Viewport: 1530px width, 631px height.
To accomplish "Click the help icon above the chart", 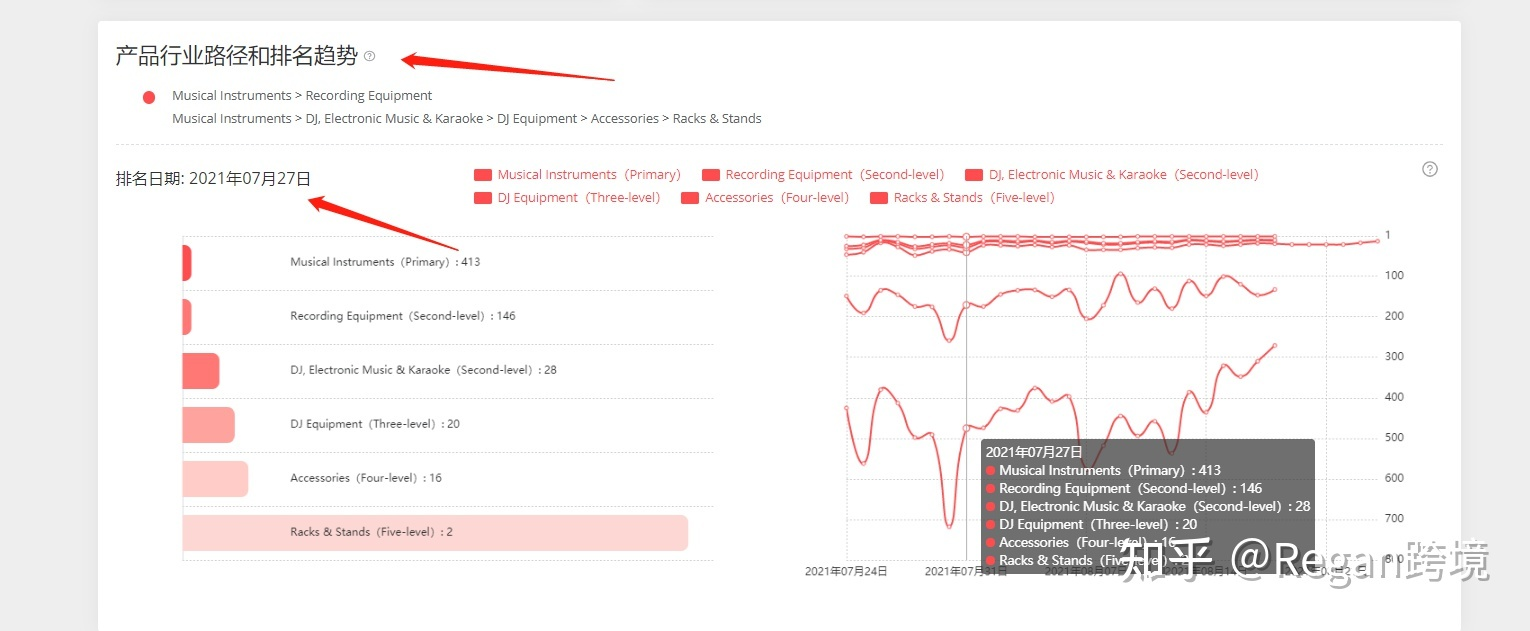I will coord(1430,169).
